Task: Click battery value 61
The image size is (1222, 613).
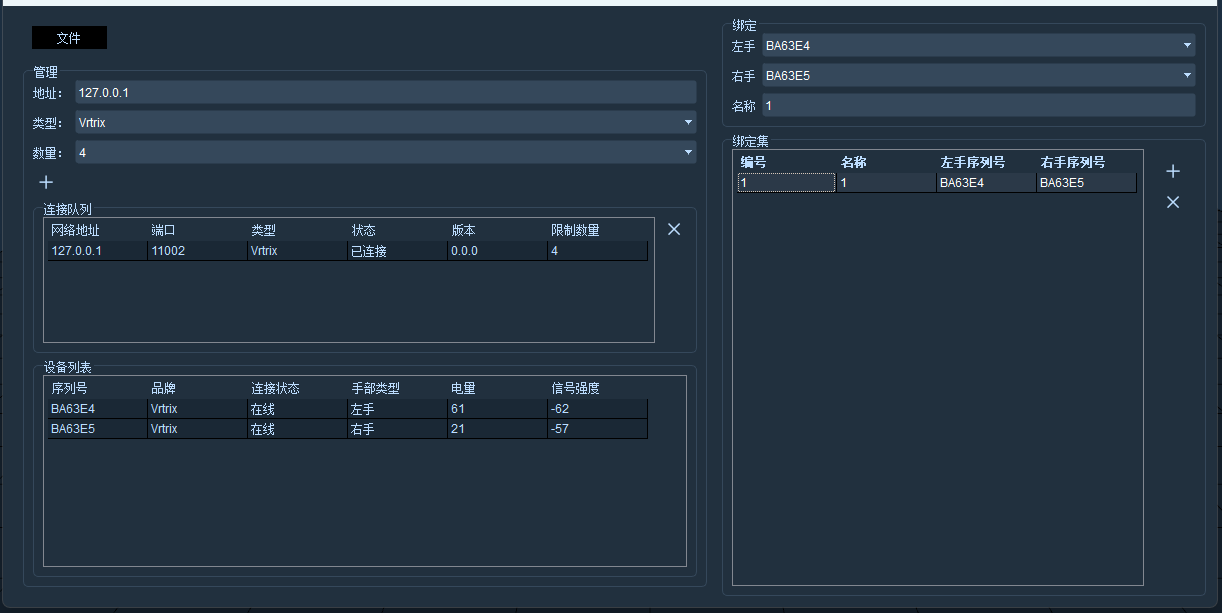Action: 497,409
